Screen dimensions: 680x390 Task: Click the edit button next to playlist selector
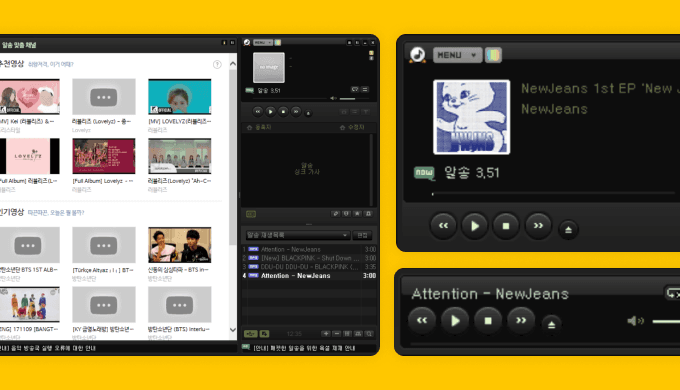pos(362,235)
